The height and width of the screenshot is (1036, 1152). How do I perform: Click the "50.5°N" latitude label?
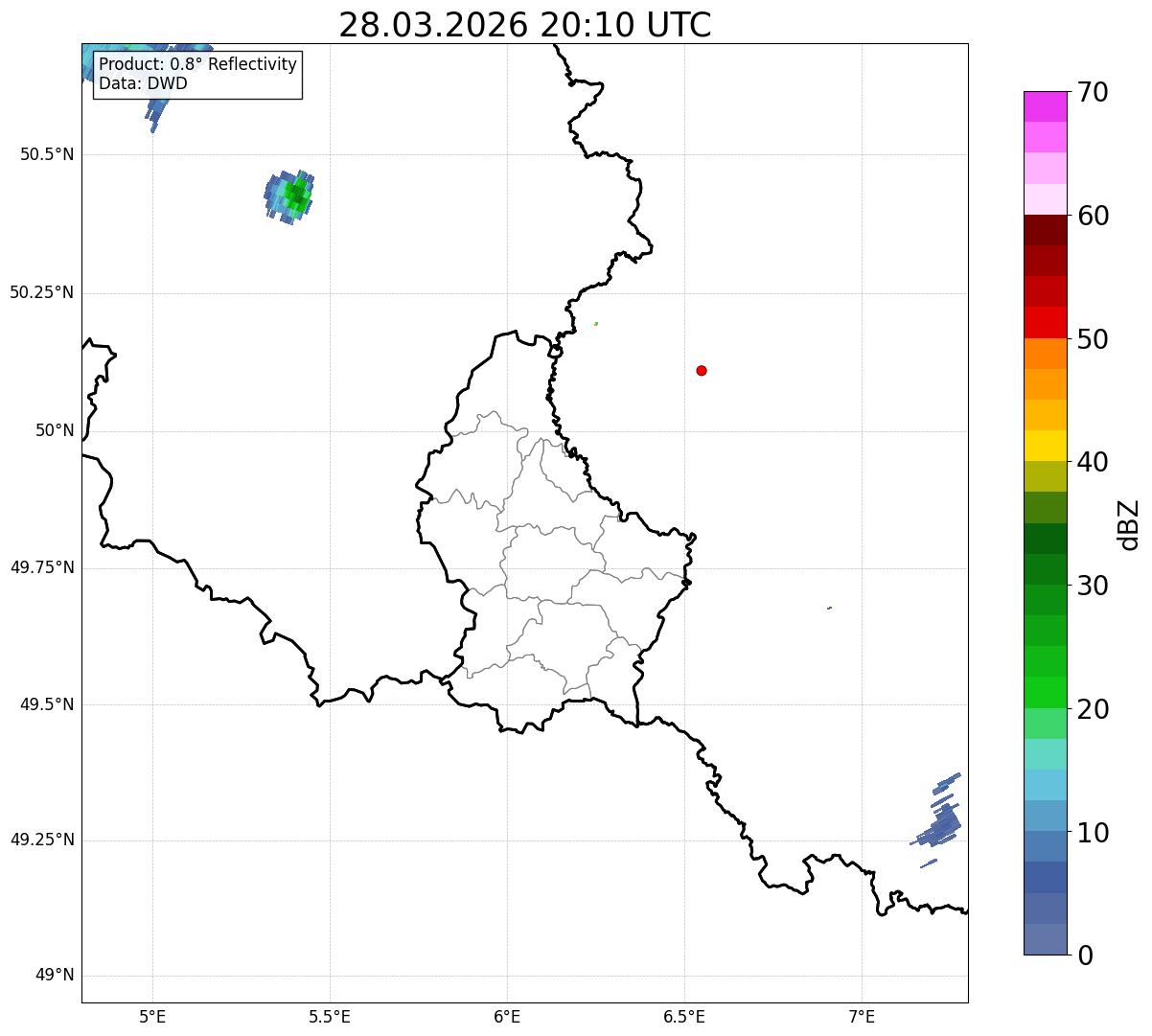click(46, 154)
